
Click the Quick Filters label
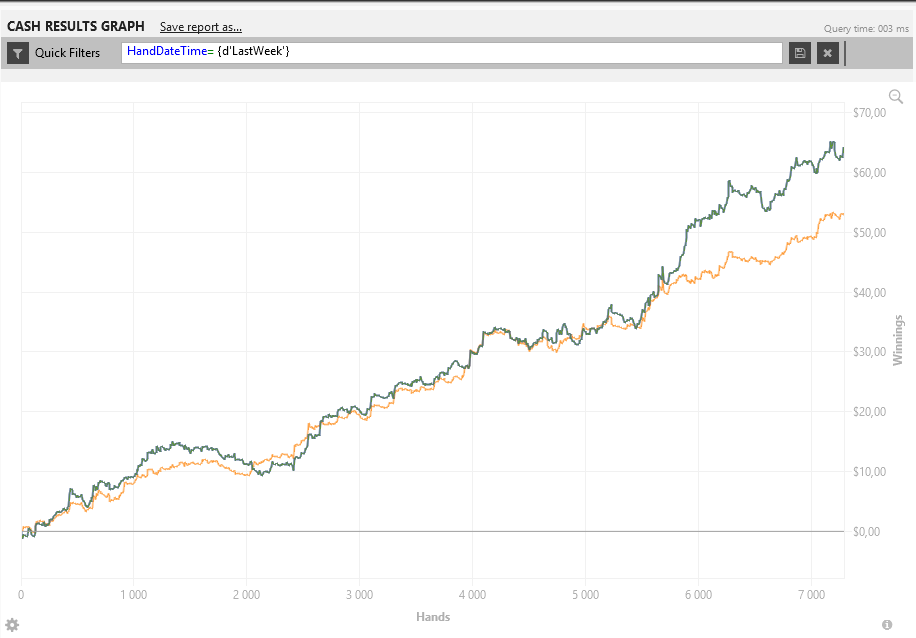pos(67,53)
